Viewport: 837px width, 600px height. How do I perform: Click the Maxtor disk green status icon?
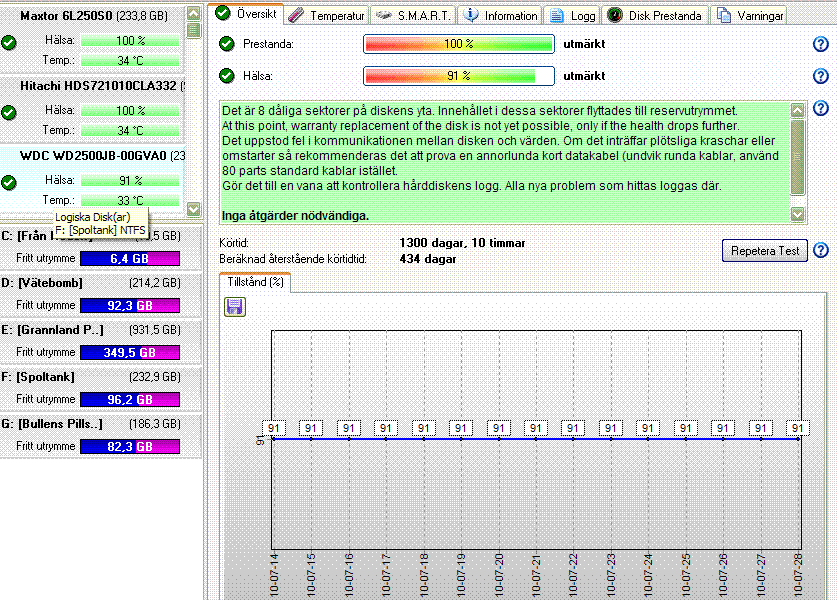[9, 42]
